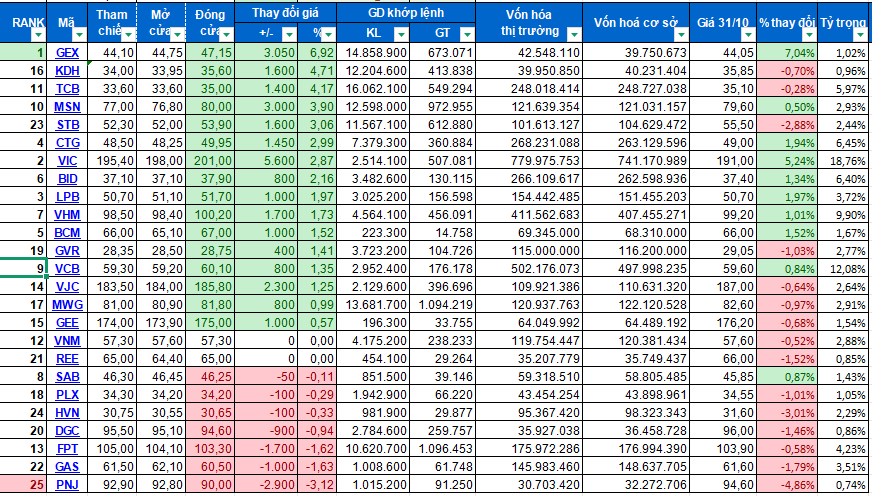Open the STB ticker link

pyautogui.click(x=68, y=125)
